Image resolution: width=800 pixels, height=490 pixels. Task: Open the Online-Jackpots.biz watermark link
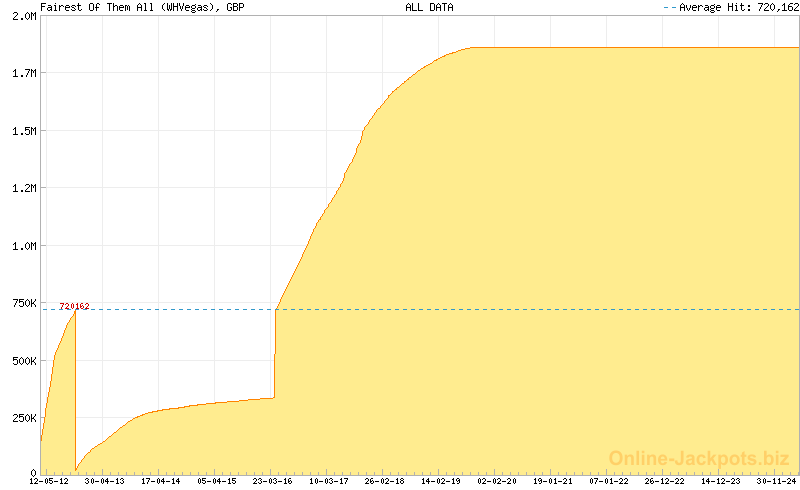point(699,458)
